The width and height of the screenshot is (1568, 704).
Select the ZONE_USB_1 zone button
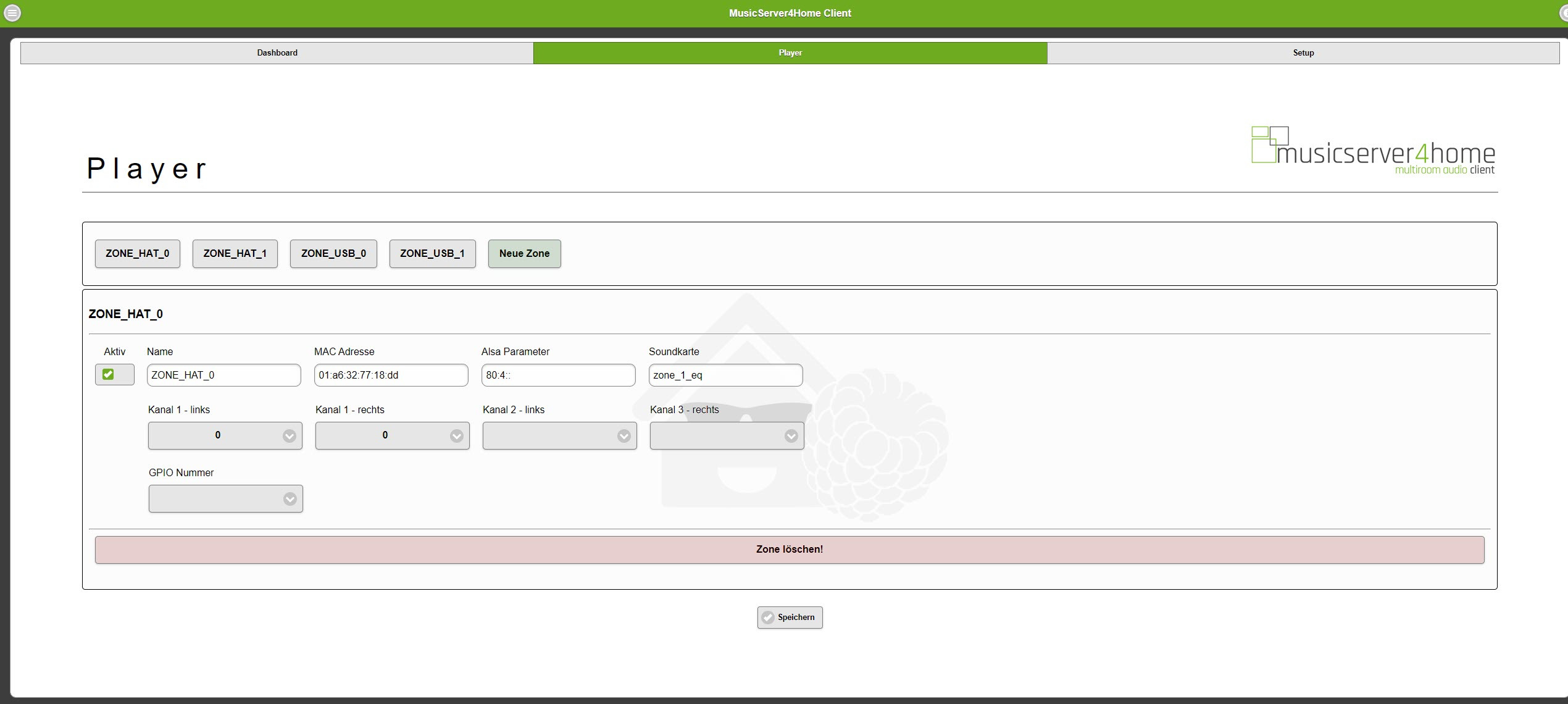pyautogui.click(x=432, y=254)
